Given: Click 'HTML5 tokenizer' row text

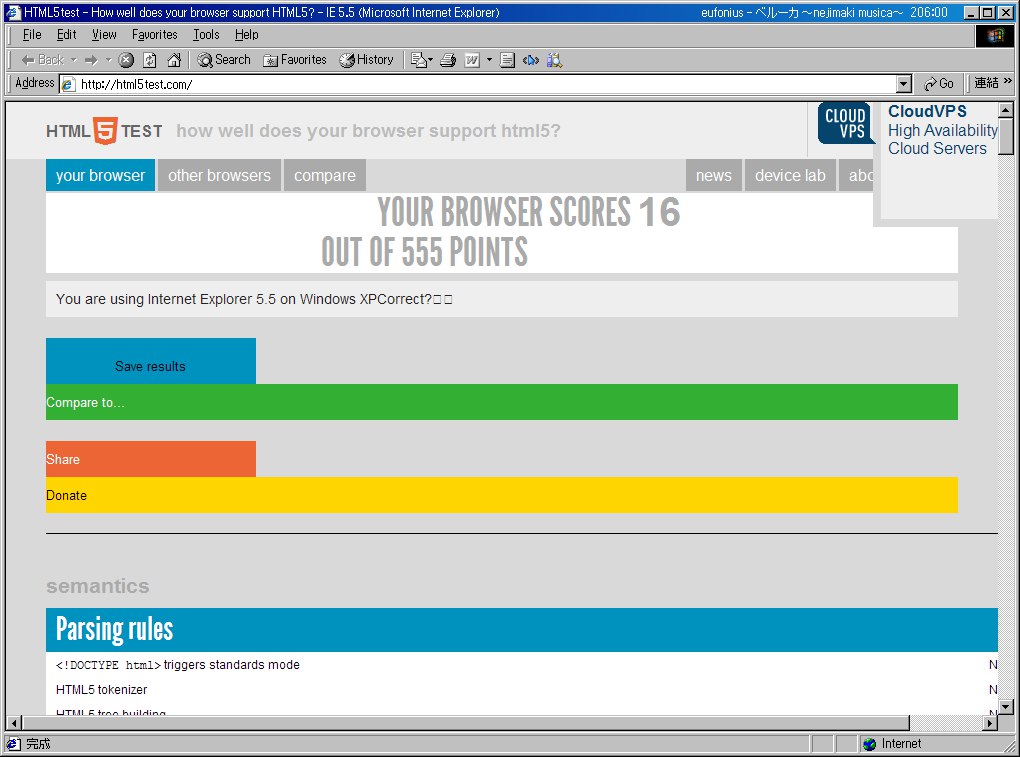Looking at the screenshot, I should point(101,689).
